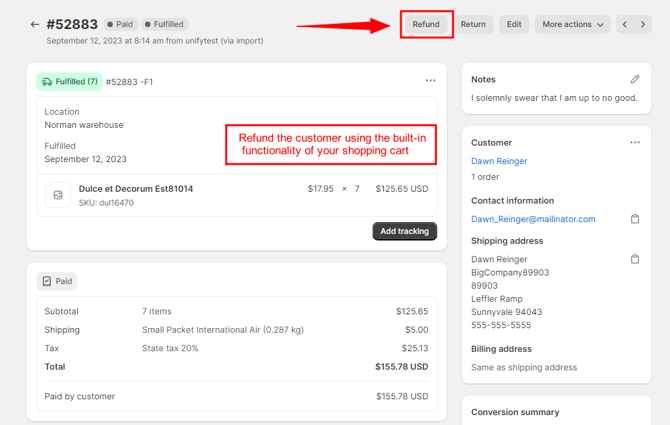Click the product image placeholder thumbnail
The height and width of the screenshot is (425, 670).
(x=58, y=195)
